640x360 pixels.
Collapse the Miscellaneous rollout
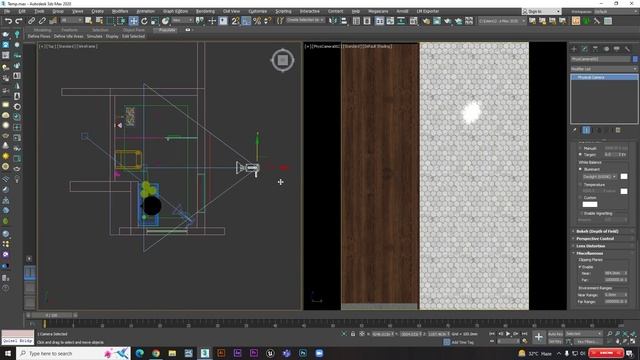(603, 253)
